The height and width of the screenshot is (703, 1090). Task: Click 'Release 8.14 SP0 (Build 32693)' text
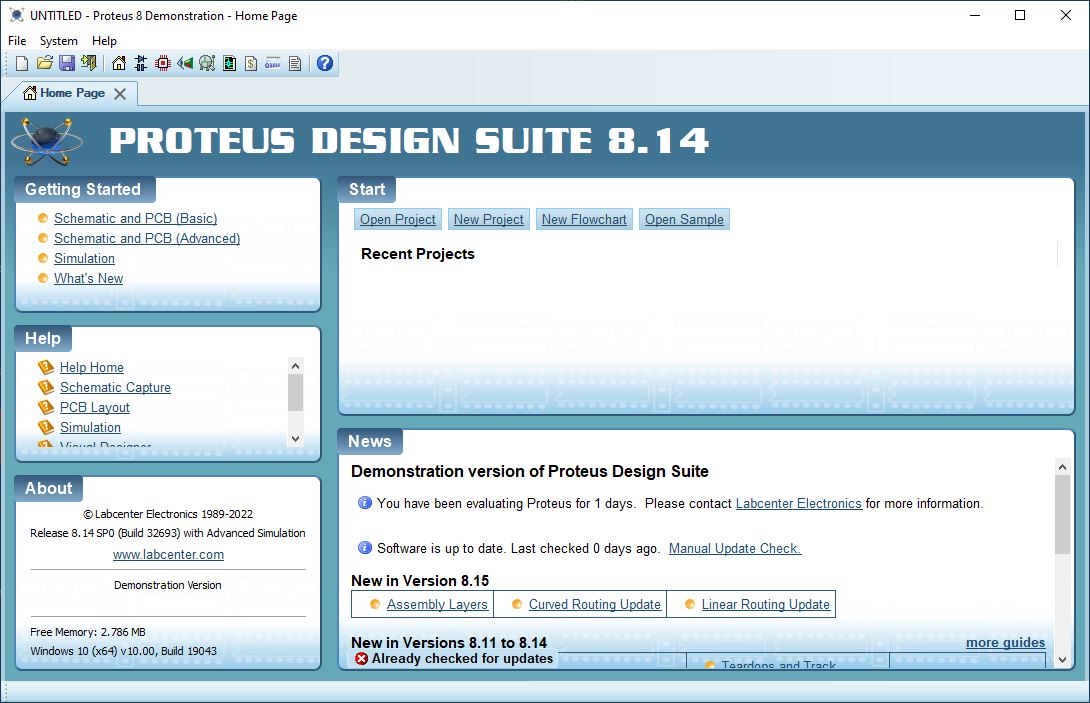coord(106,533)
